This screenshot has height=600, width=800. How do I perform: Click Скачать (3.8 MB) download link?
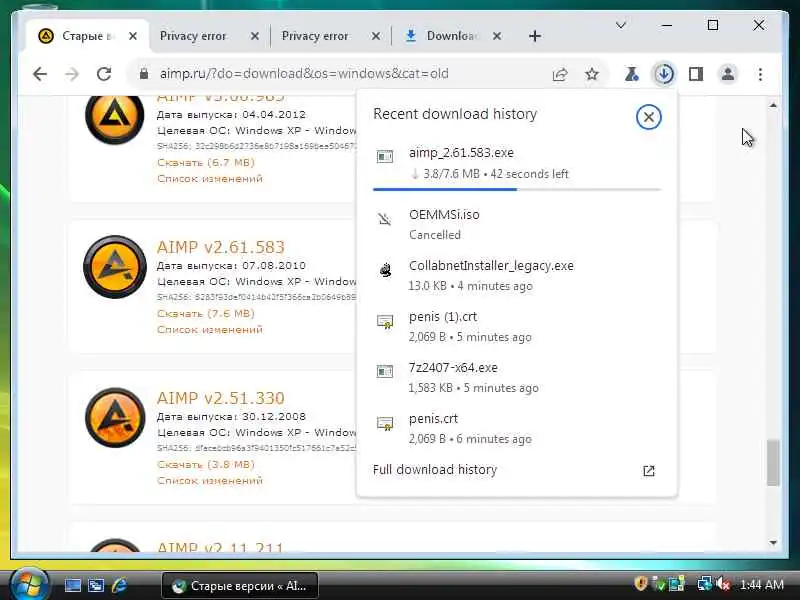pos(206,465)
